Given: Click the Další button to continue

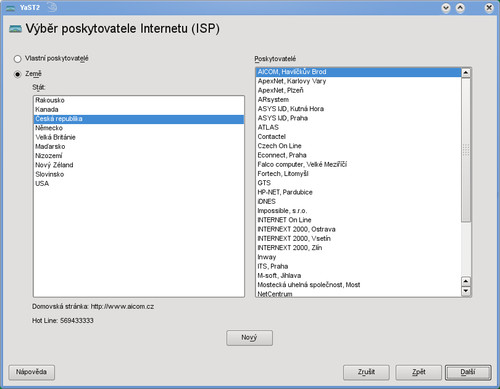Looking at the screenshot, I should pos(468,372).
